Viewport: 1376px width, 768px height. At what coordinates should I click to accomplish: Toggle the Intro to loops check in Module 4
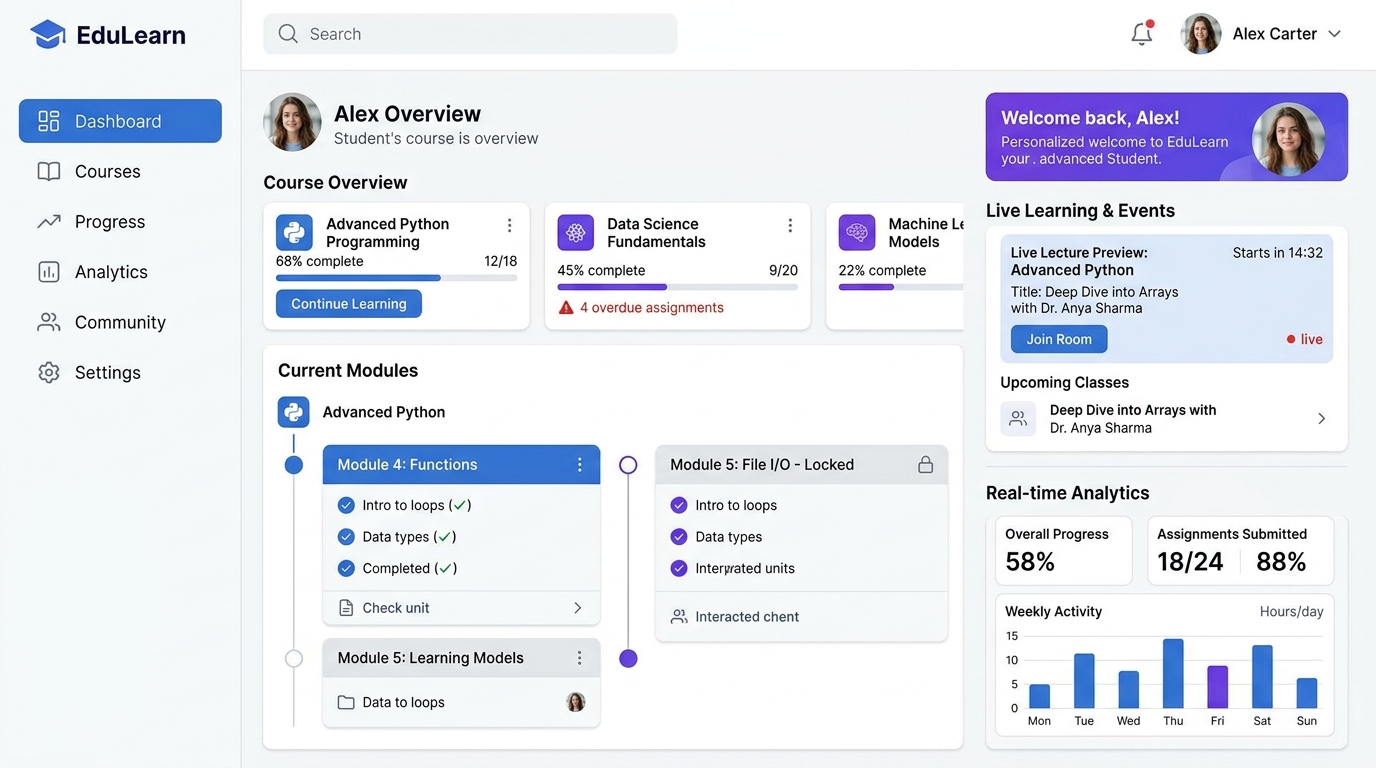coord(346,505)
